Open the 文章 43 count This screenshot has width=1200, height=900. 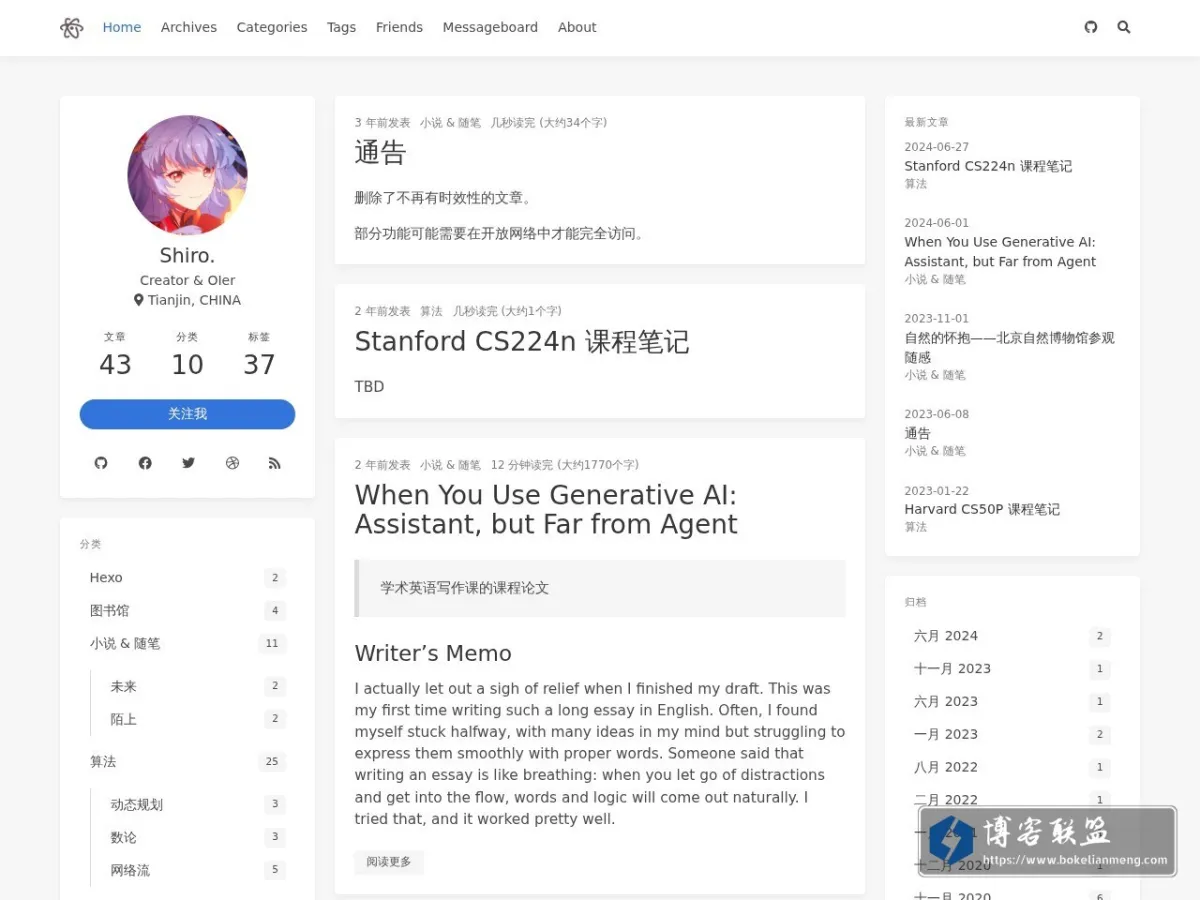(115, 355)
